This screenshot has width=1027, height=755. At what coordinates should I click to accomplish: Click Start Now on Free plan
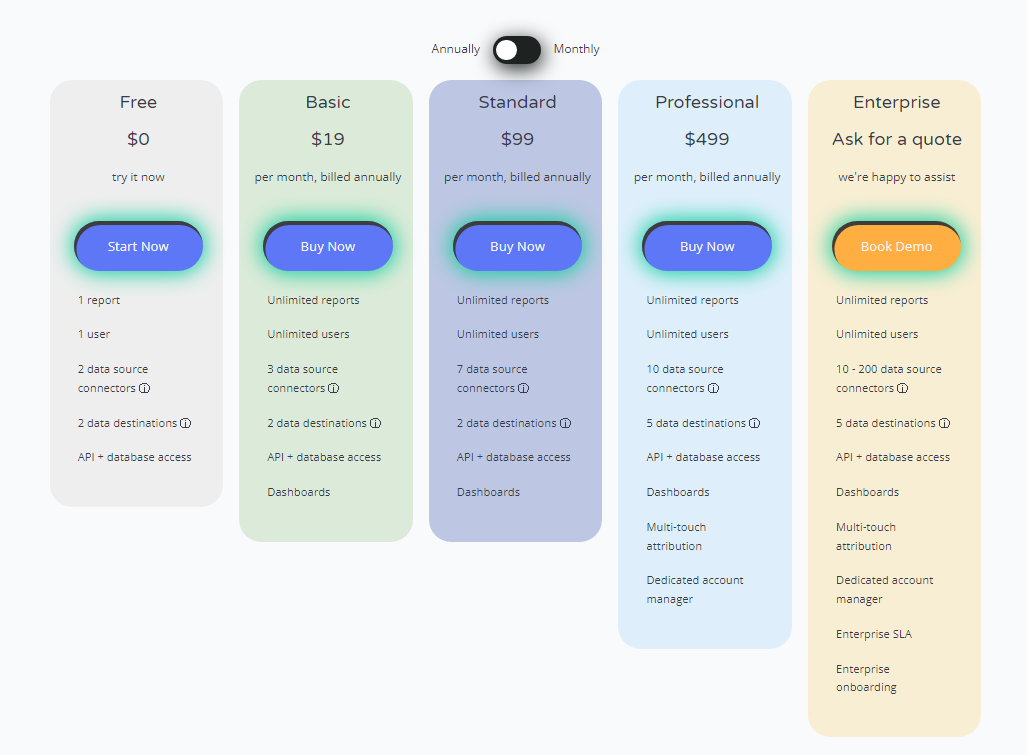click(x=138, y=246)
